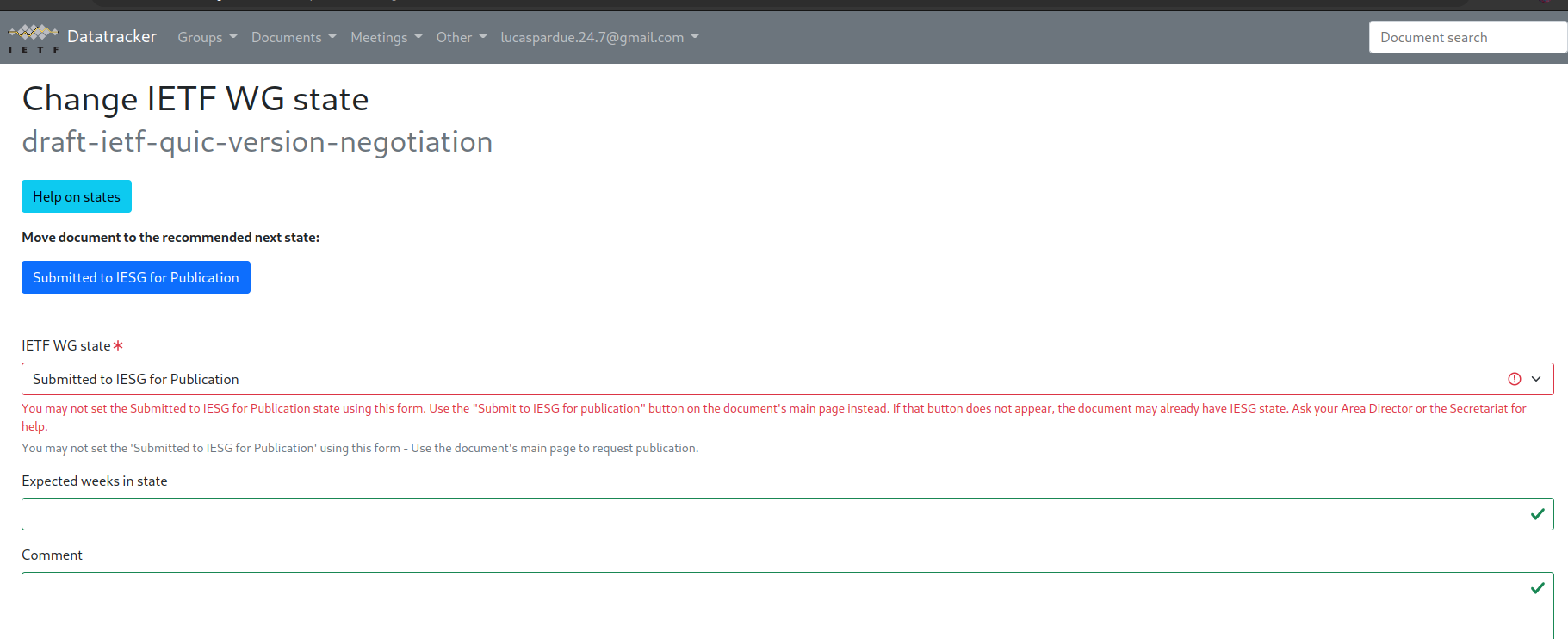Screen dimensions: 1568x639
Task: Open the IETF WG state dropdown
Action: 787,379
